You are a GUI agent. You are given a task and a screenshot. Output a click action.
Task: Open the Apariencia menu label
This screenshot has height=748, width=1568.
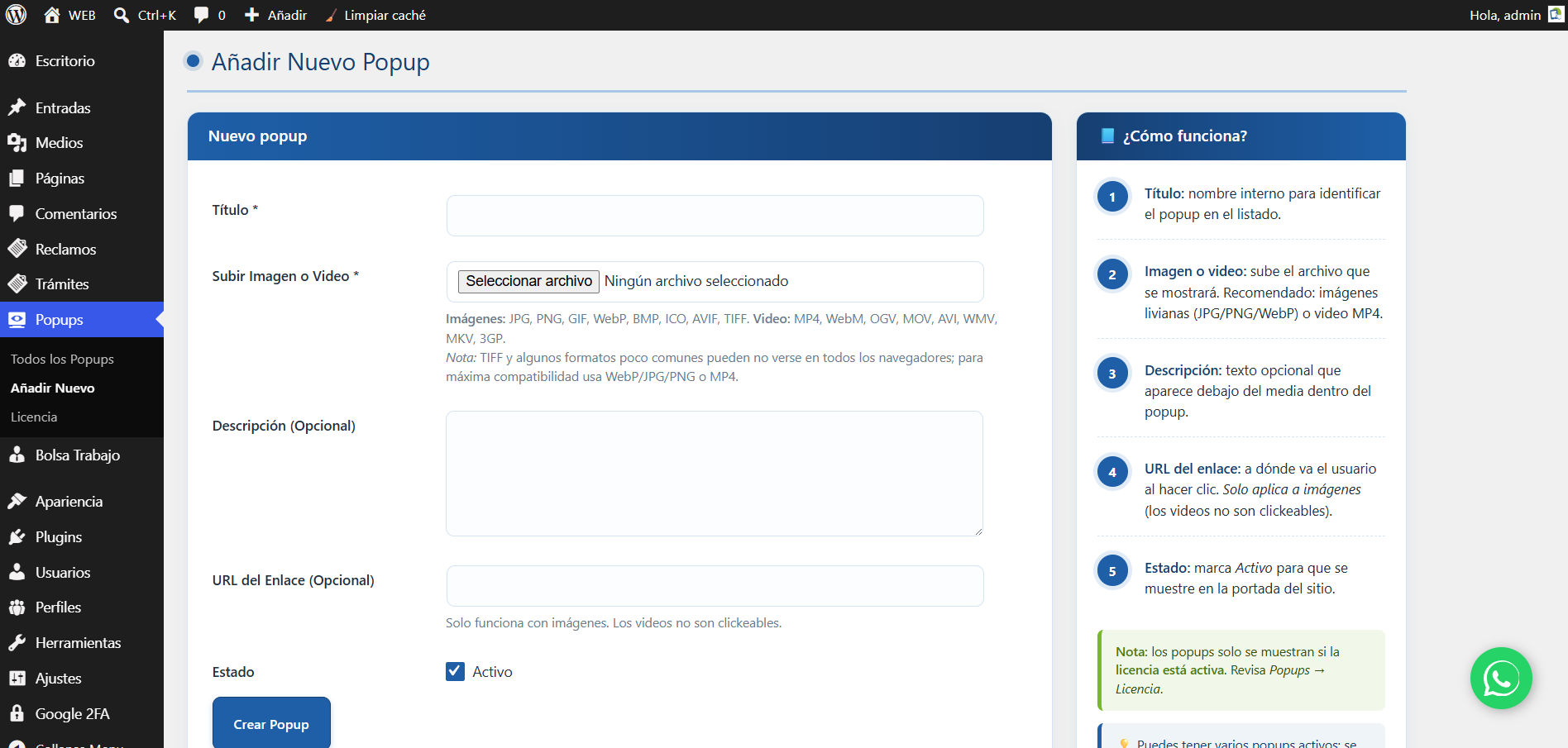click(69, 501)
